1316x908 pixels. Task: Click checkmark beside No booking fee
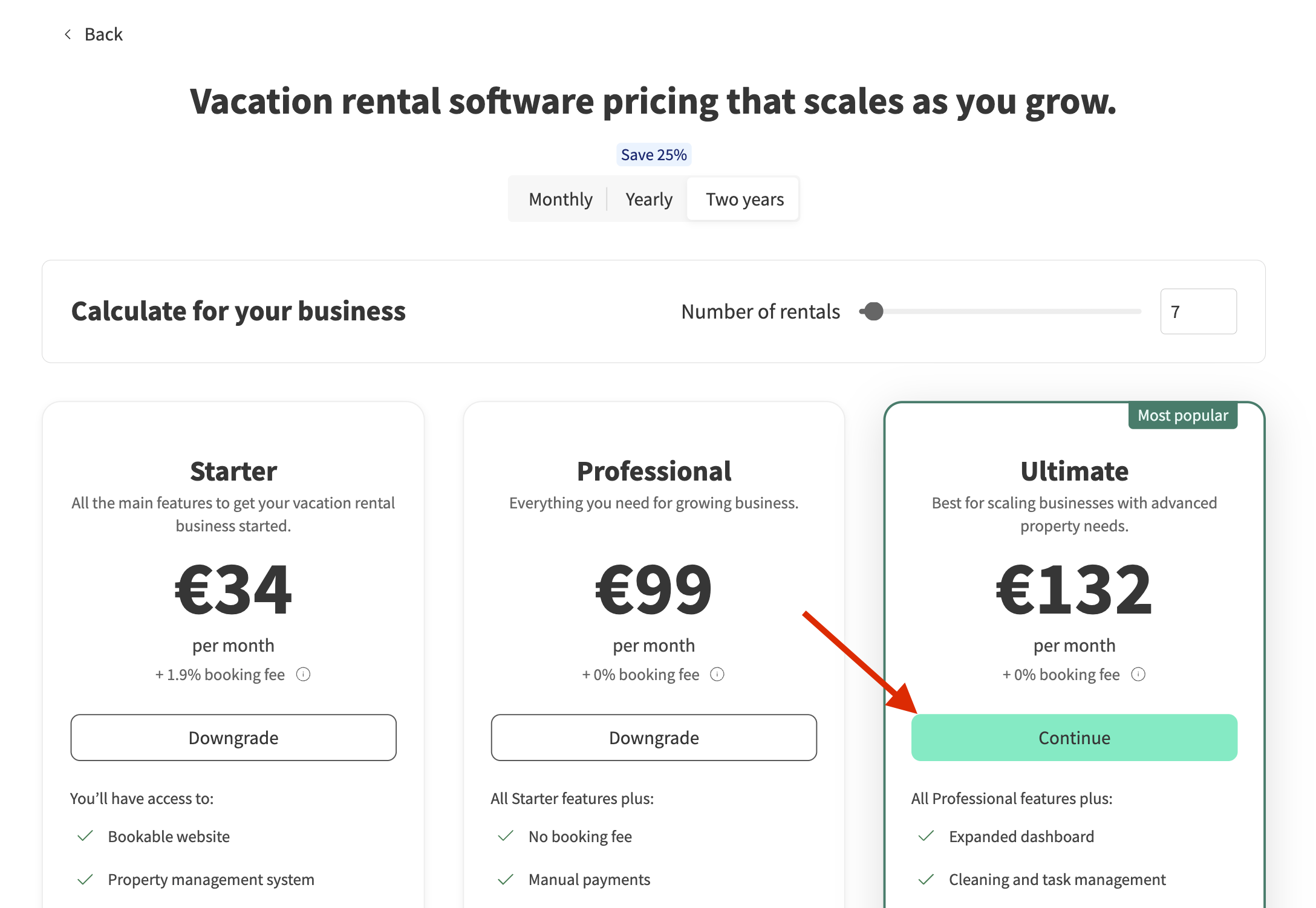506,836
